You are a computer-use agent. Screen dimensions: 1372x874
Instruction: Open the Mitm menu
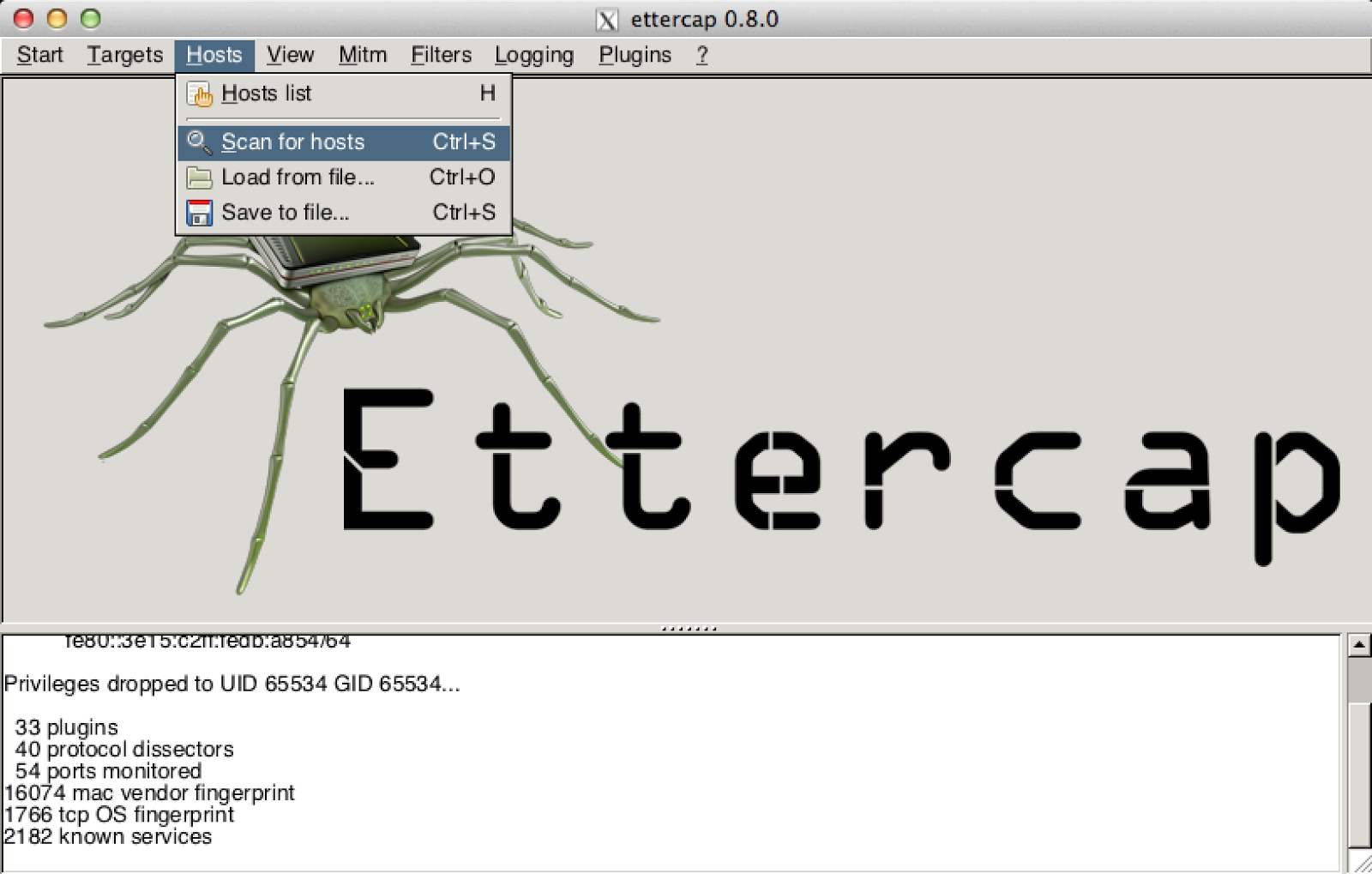(363, 55)
